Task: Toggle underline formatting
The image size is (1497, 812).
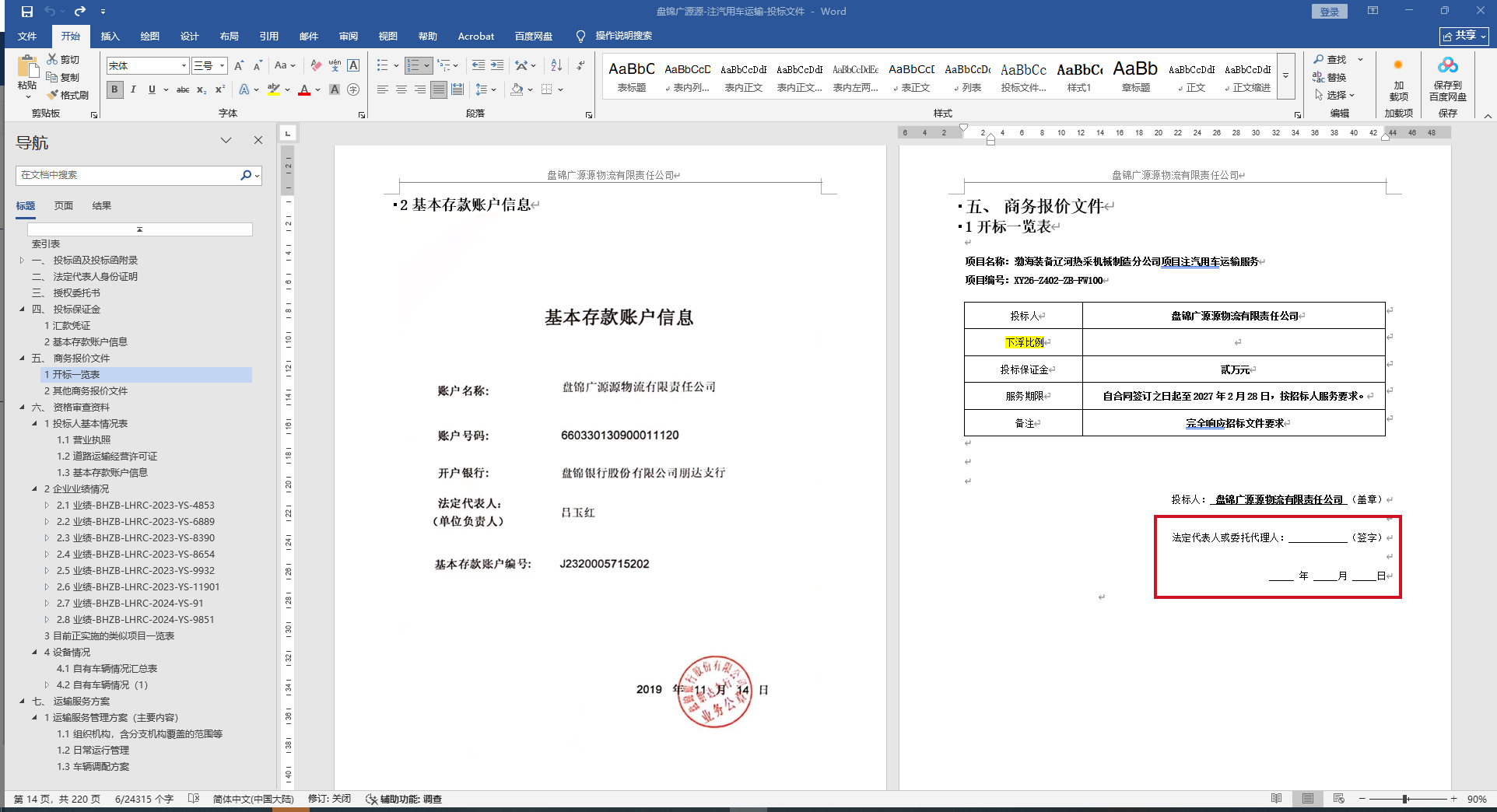Action: pos(152,89)
